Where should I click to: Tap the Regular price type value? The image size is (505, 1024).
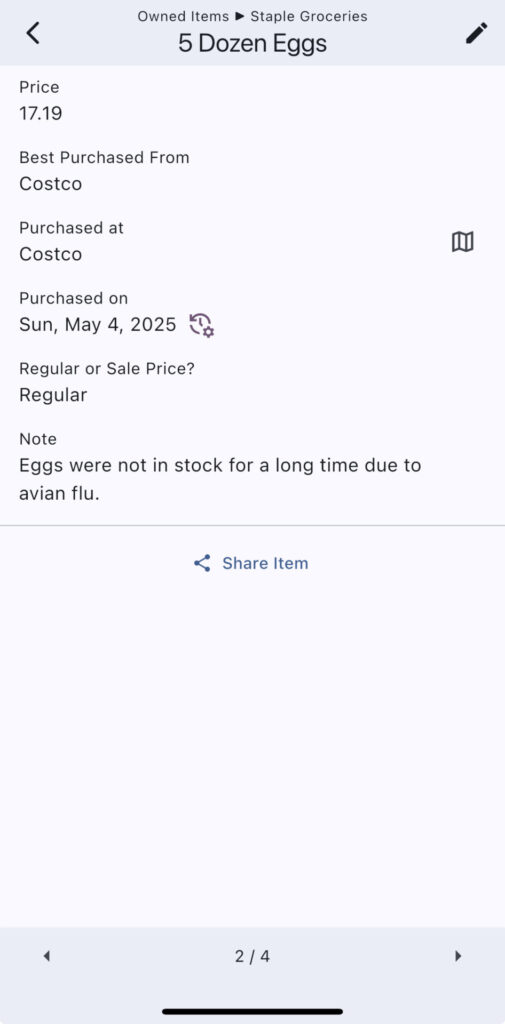tap(53, 395)
